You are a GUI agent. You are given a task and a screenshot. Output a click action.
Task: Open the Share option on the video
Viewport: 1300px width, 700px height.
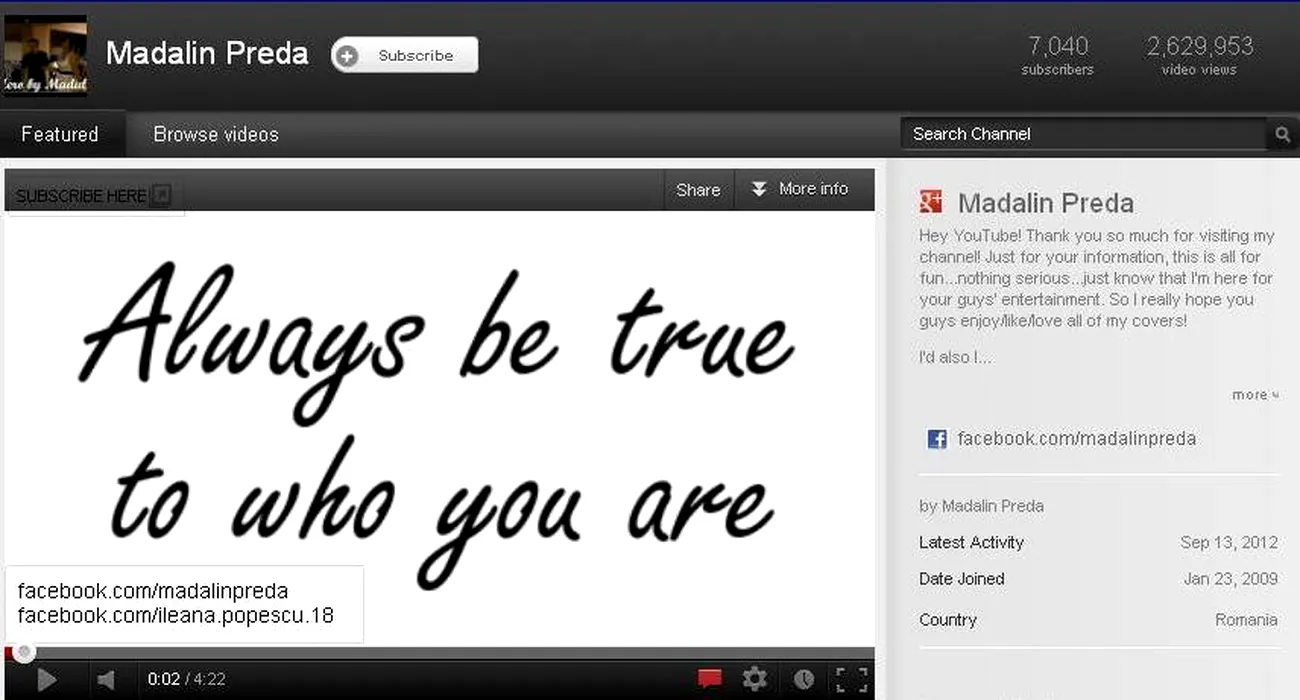pos(698,189)
